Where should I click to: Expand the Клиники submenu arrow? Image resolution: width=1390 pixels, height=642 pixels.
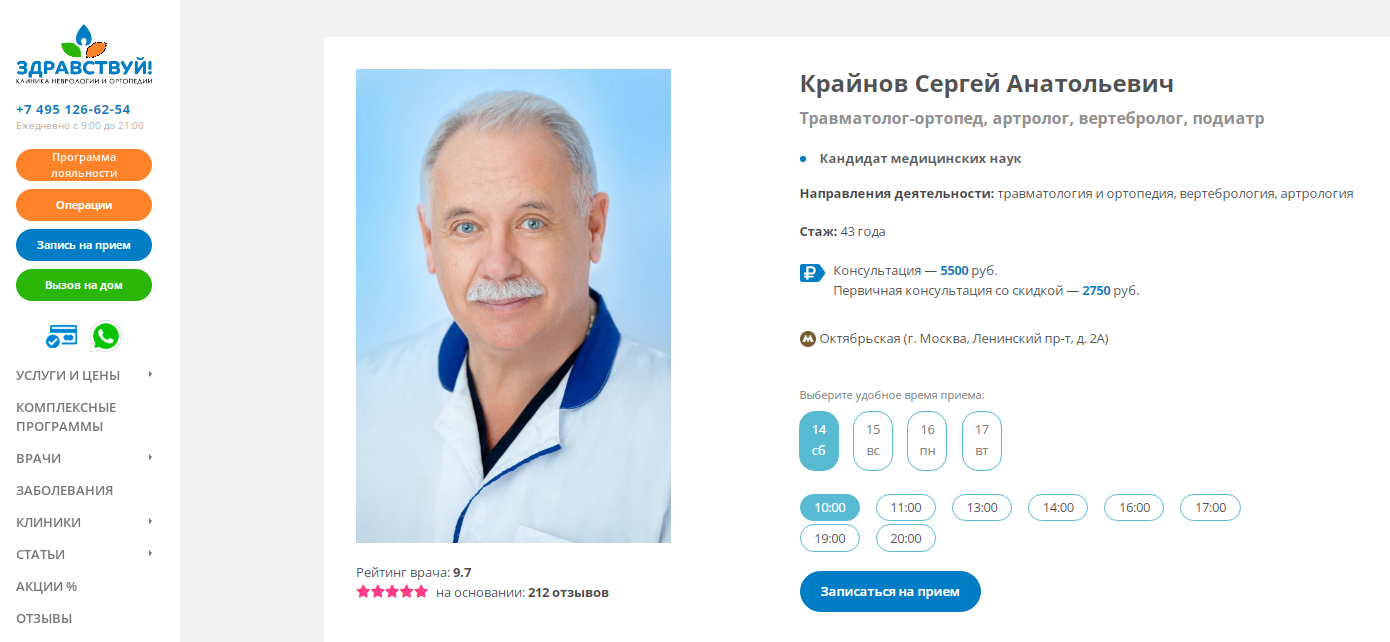(150, 521)
